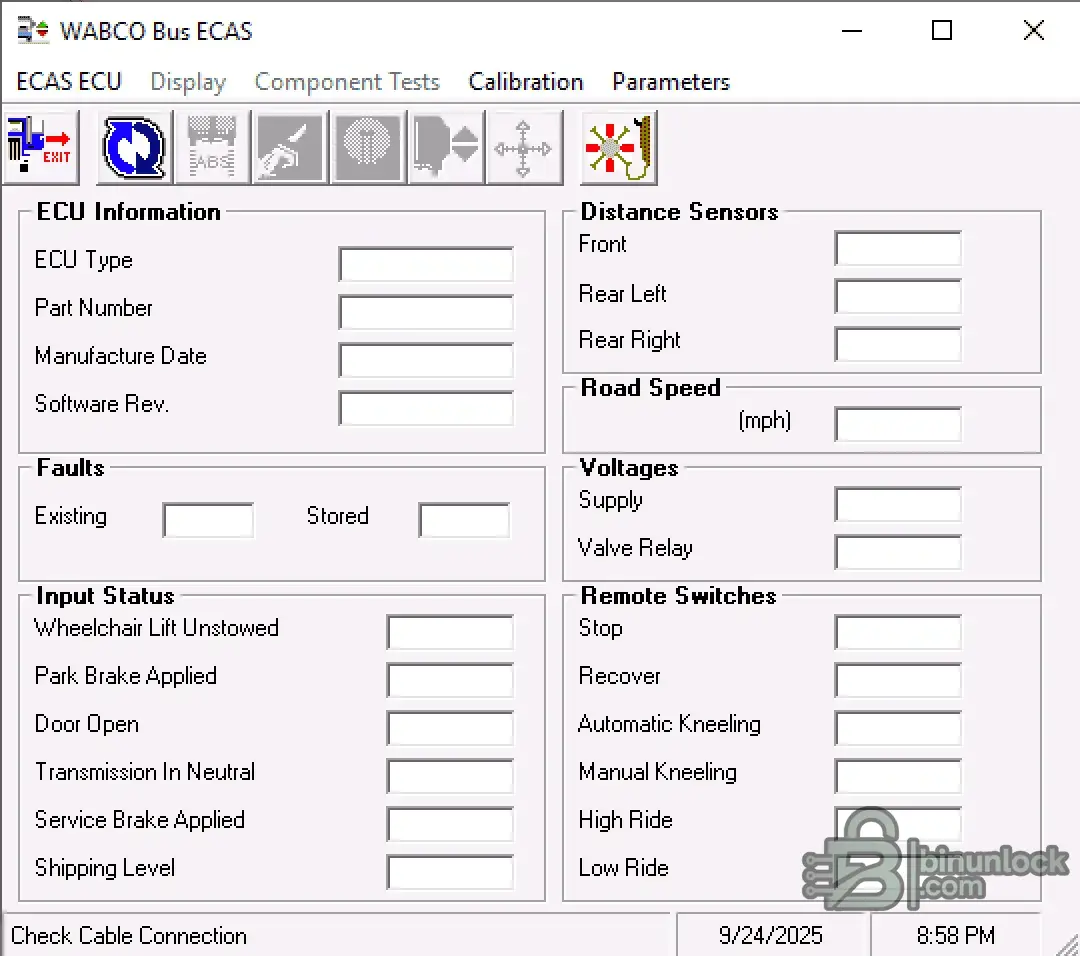Click the Door Open status field
Image resolution: width=1080 pixels, height=956 pixels.
point(450,728)
